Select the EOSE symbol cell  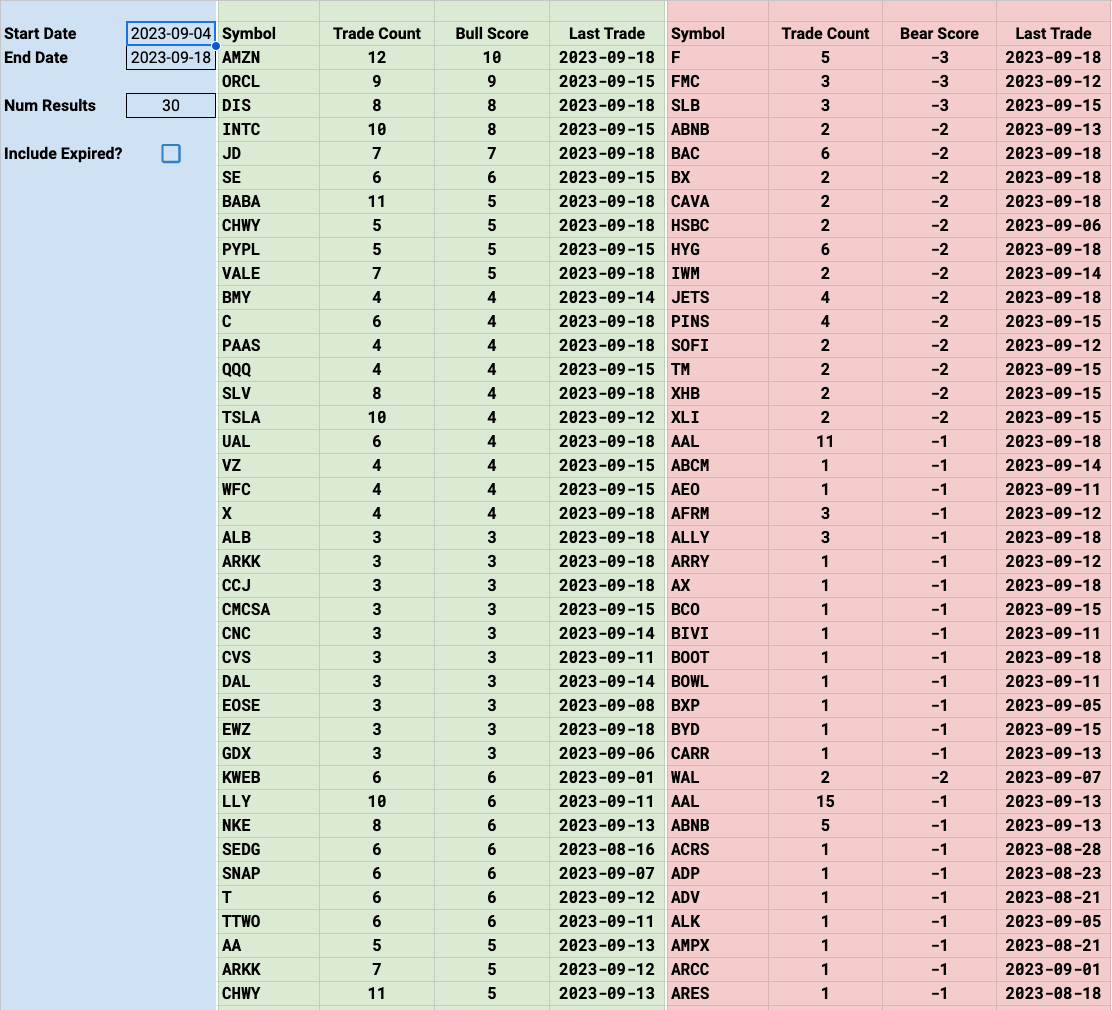[x=269, y=706]
